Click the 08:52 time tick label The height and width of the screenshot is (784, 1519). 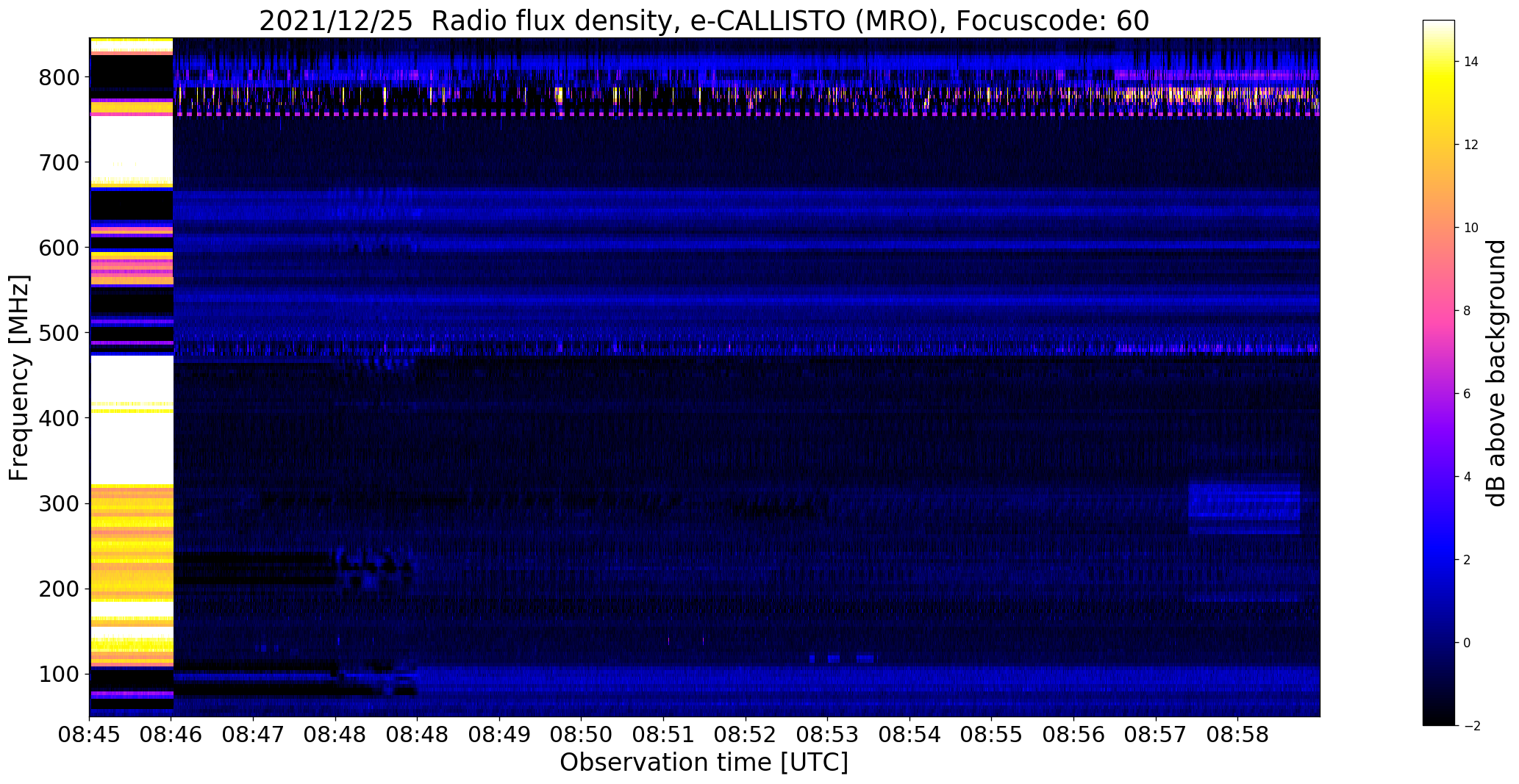746,736
